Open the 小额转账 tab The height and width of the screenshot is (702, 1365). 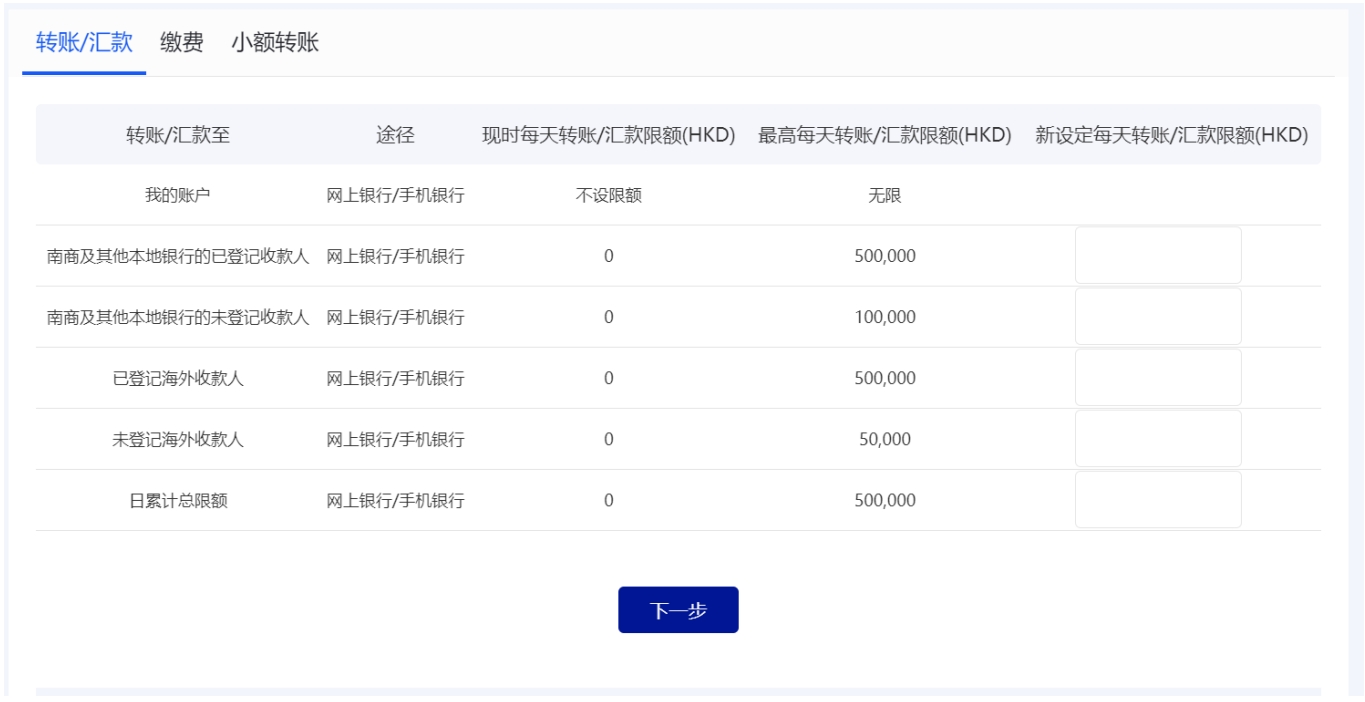(x=275, y=42)
